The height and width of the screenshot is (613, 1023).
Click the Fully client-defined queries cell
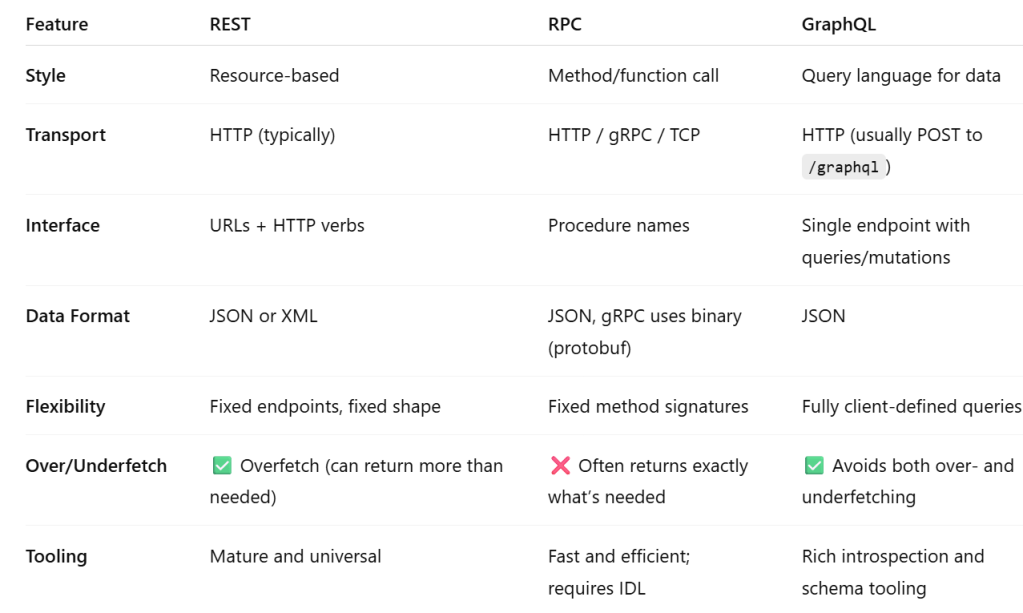click(911, 407)
